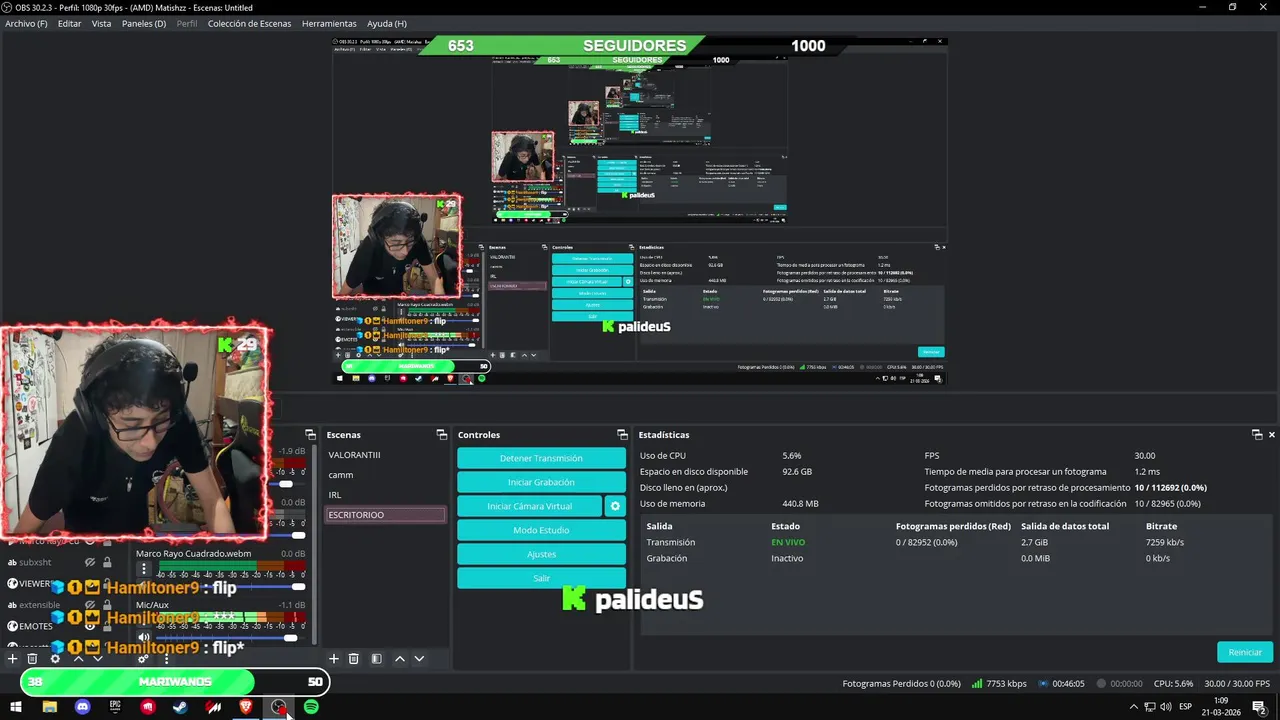Open the Archivo menu
This screenshot has width=1280, height=720.
click(26, 23)
